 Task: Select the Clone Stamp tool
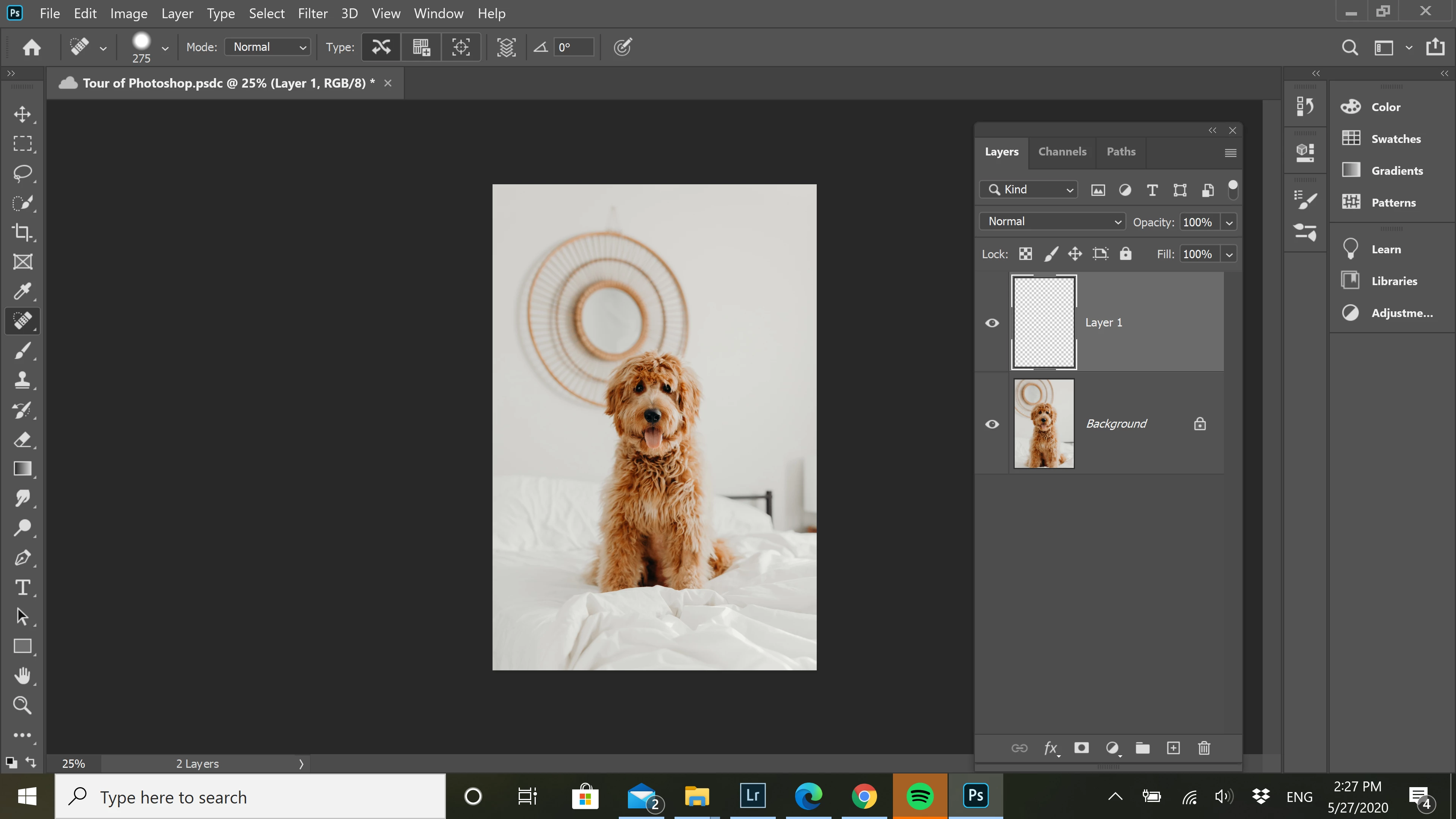(23, 380)
